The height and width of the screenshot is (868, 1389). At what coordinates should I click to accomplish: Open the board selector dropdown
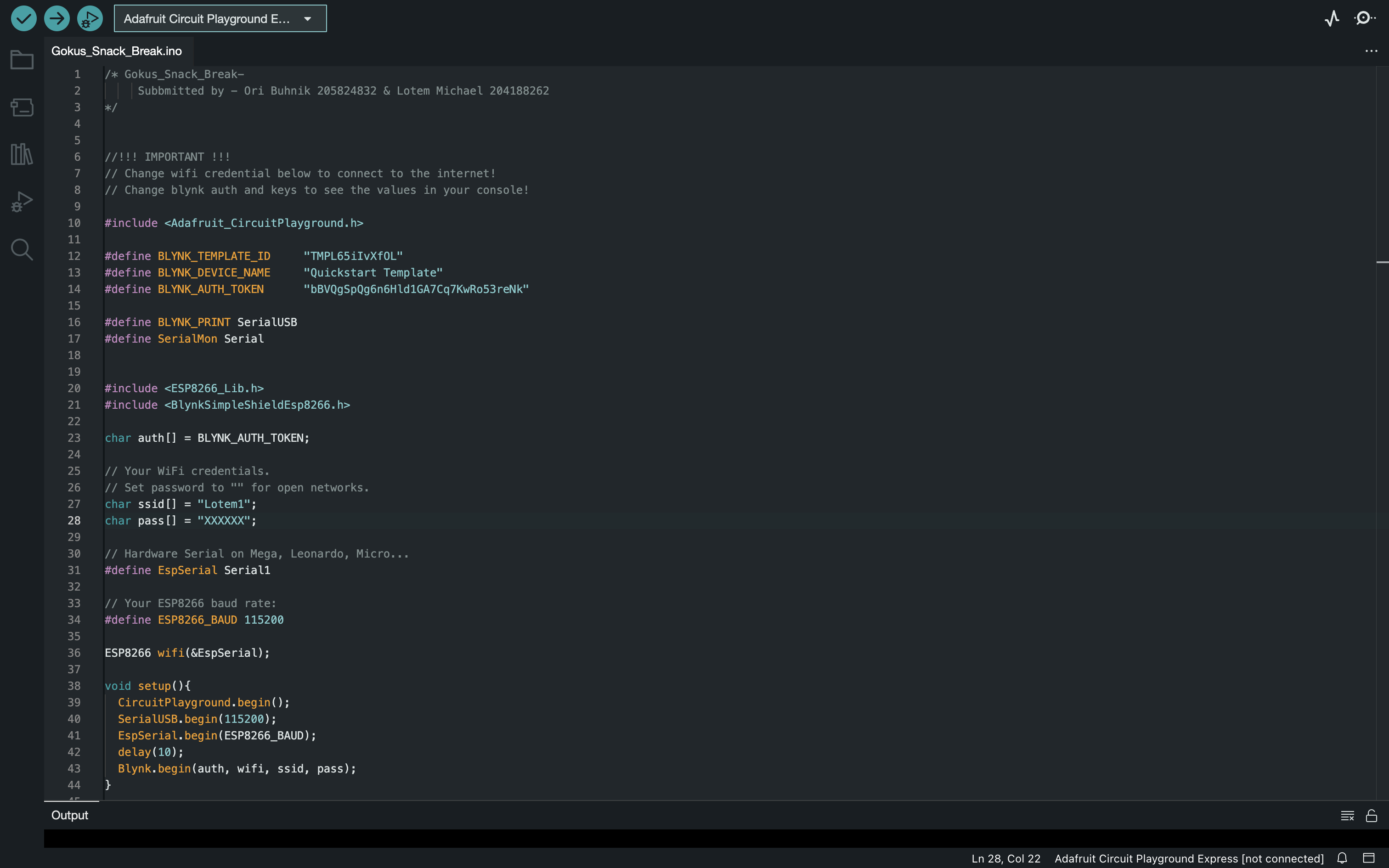220,18
